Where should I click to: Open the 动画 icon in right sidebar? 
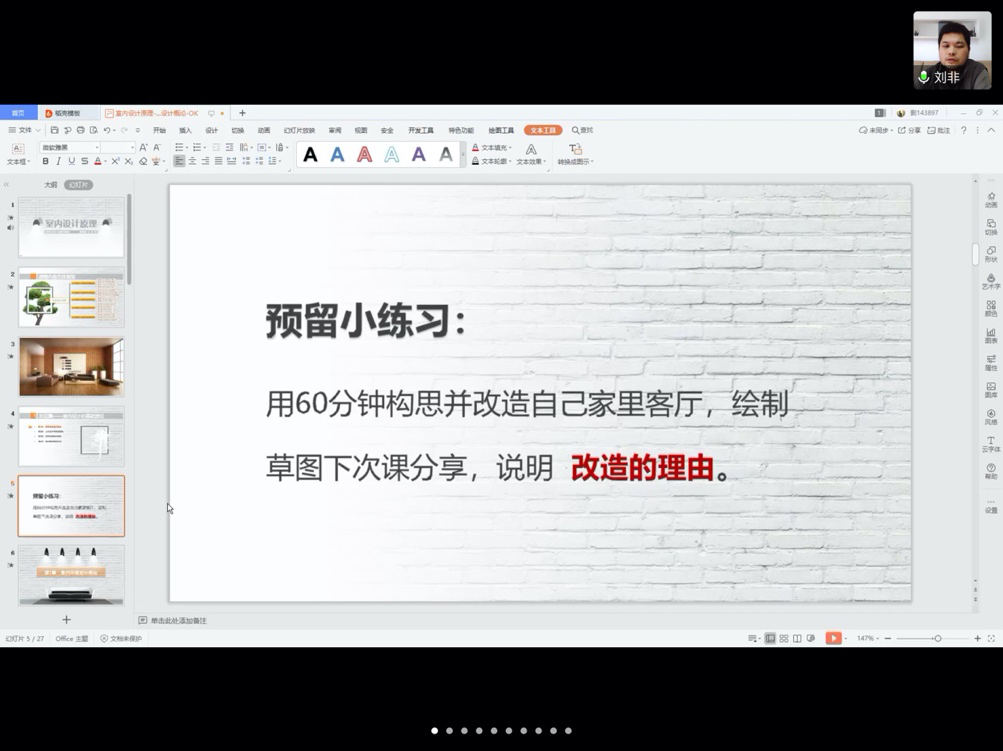[990, 199]
